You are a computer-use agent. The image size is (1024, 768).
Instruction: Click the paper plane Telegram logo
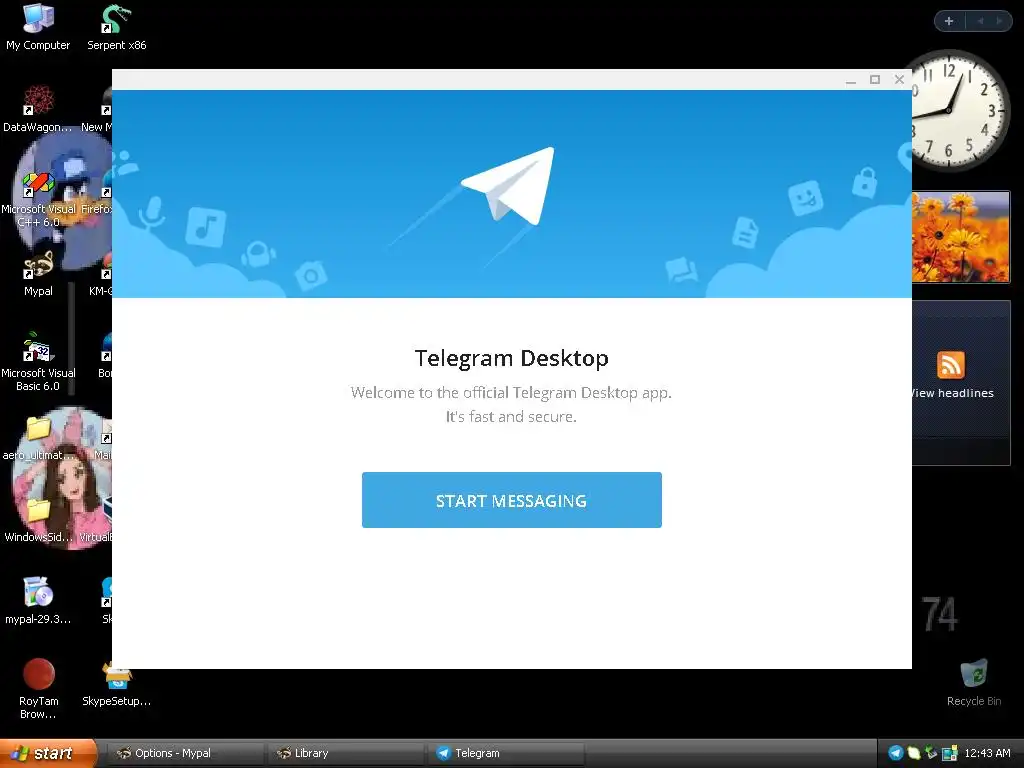point(508,186)
